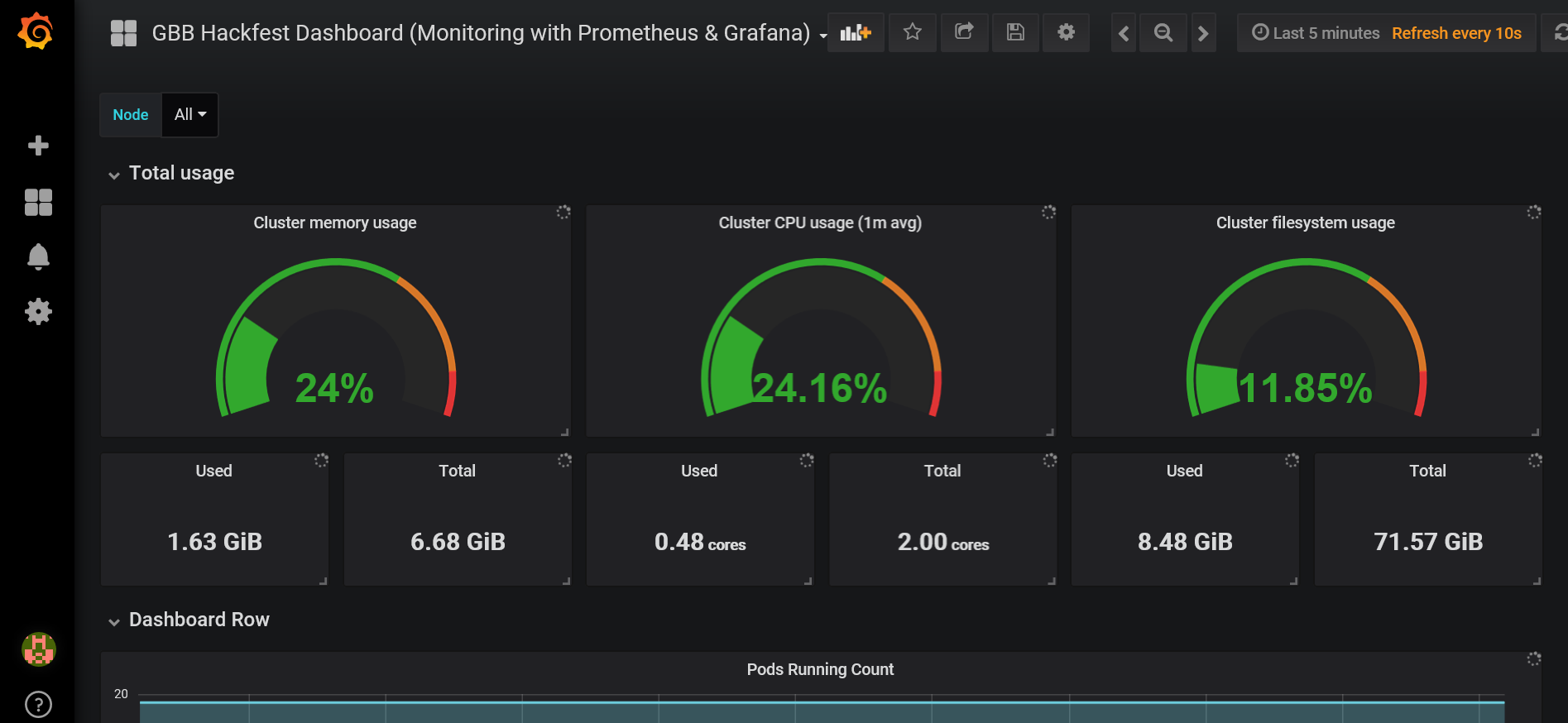Open Cluster filesystem usage panel title menu
Image resolution: width=1568 pixels, height=723 pixels.
click(1306, 223)
